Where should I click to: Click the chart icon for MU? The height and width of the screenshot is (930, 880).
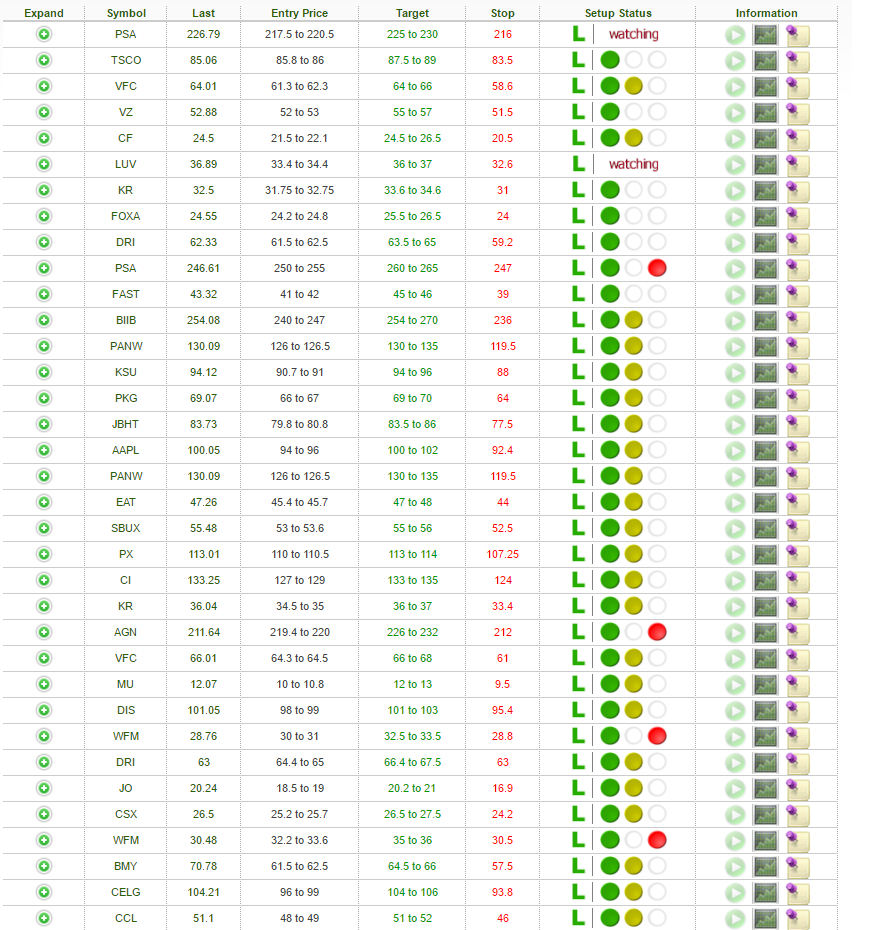[x=765, y=684]
